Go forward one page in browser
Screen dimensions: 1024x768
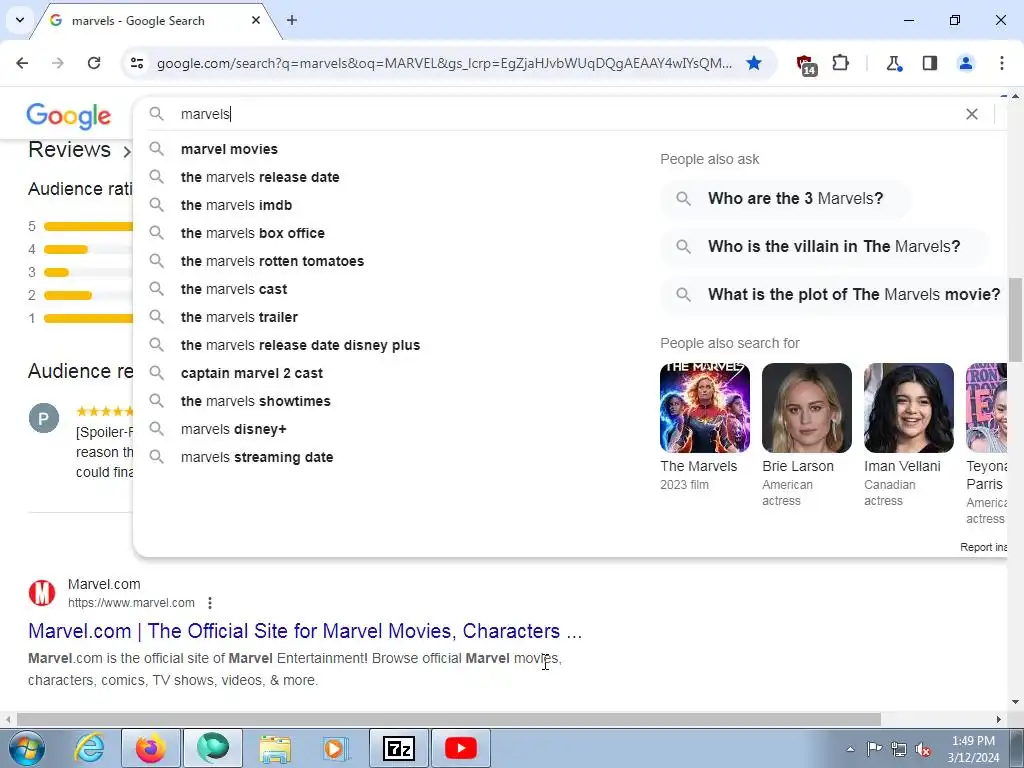pos(58,63)
